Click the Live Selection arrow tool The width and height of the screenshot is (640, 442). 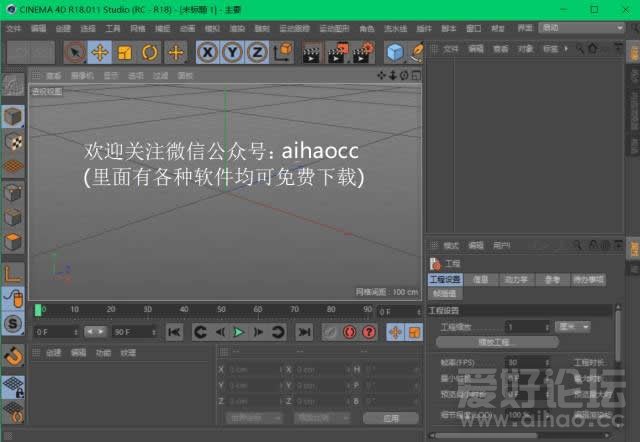74,52
